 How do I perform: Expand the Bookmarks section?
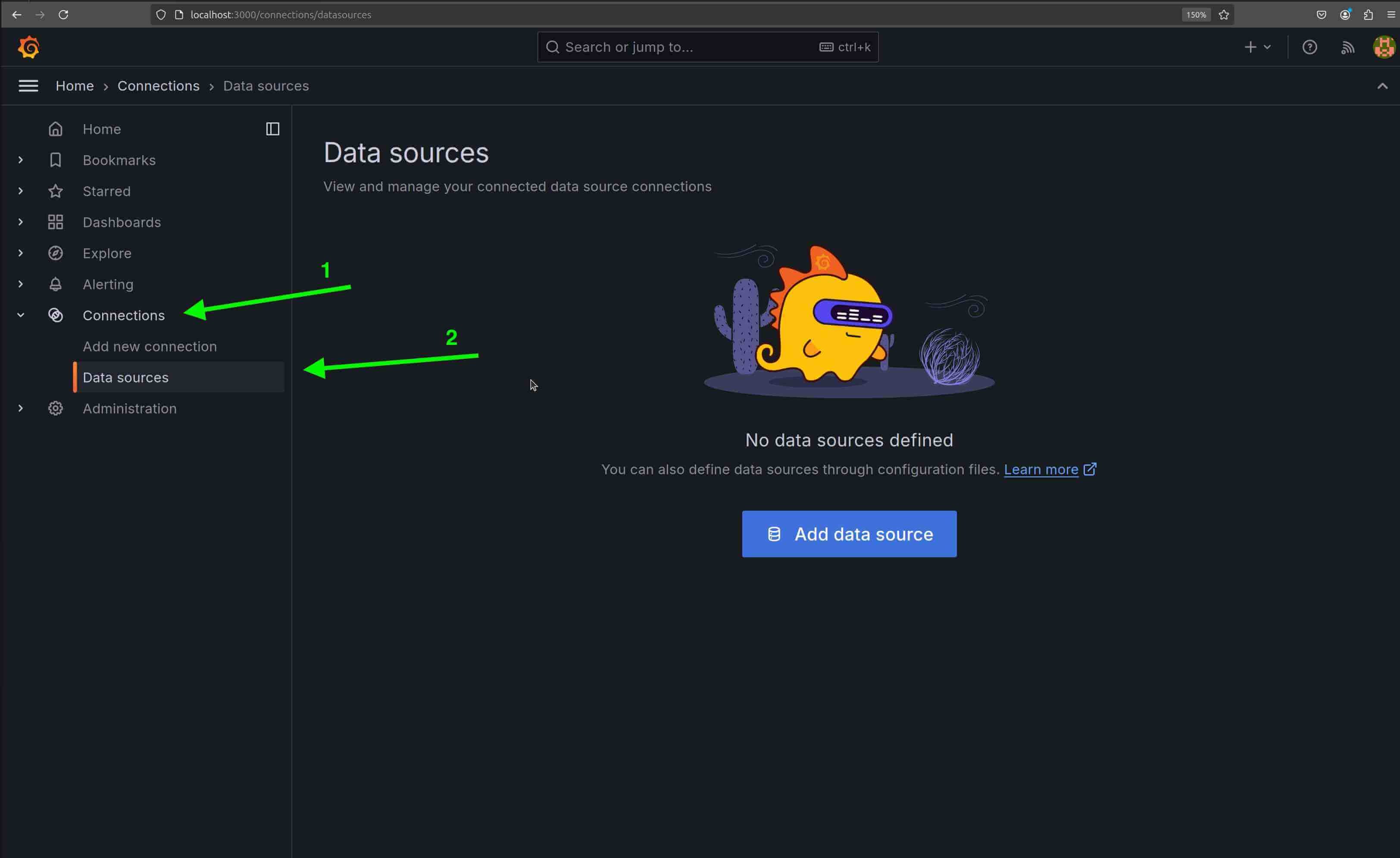[20, 160]
